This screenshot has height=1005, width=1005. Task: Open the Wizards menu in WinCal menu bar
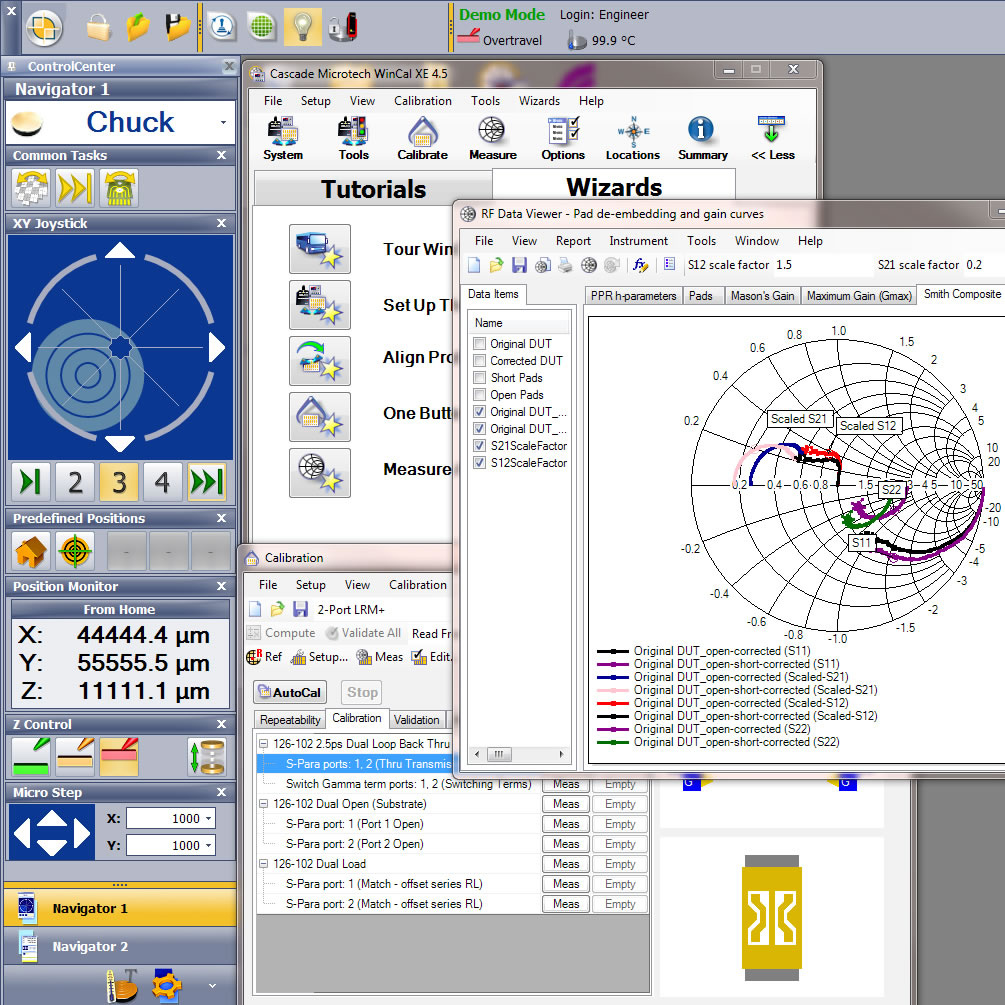click(x=539, y=101)
